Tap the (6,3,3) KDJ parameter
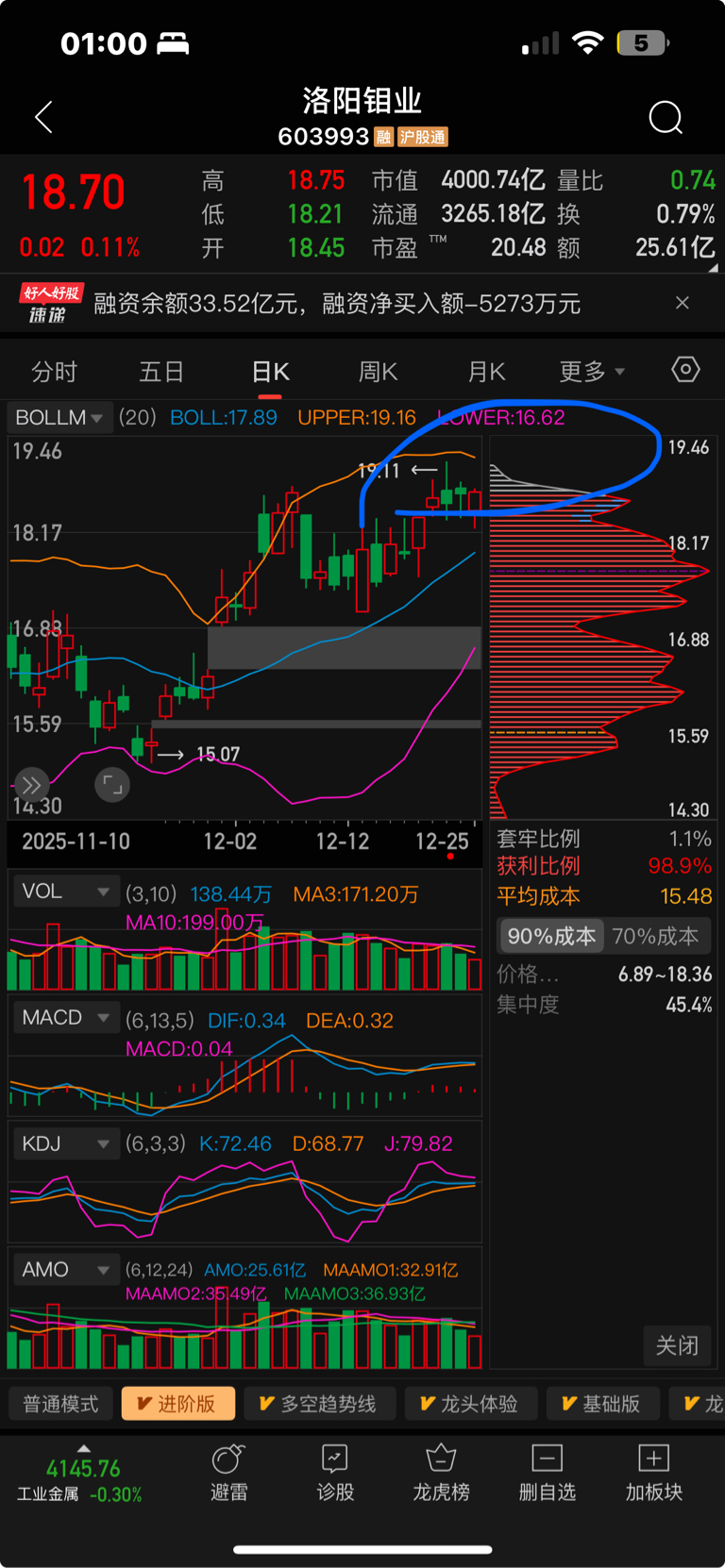This screenshot has height=1568, width=725. (x=156, y=1144)
